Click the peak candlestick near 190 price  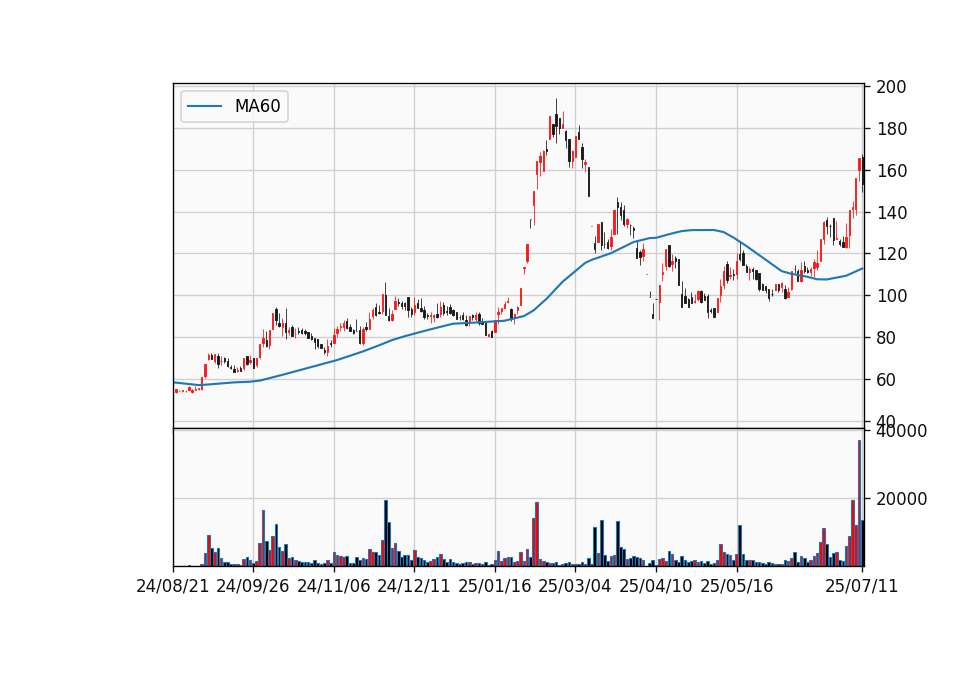tap(556, 119)
